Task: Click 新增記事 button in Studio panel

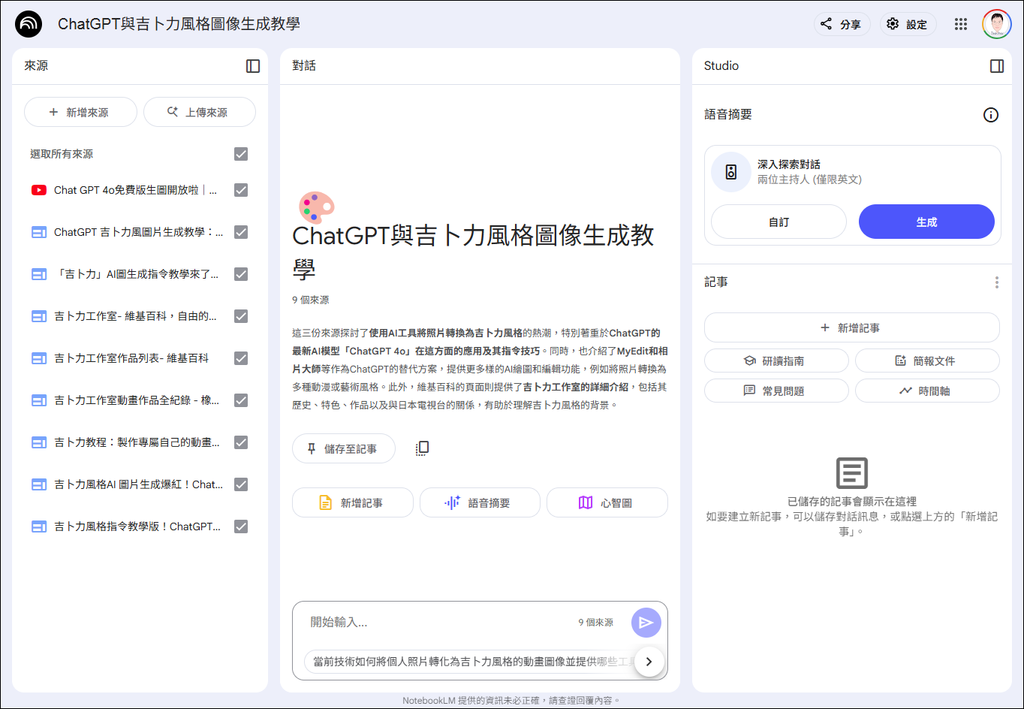Action: [x=852, y=328]
